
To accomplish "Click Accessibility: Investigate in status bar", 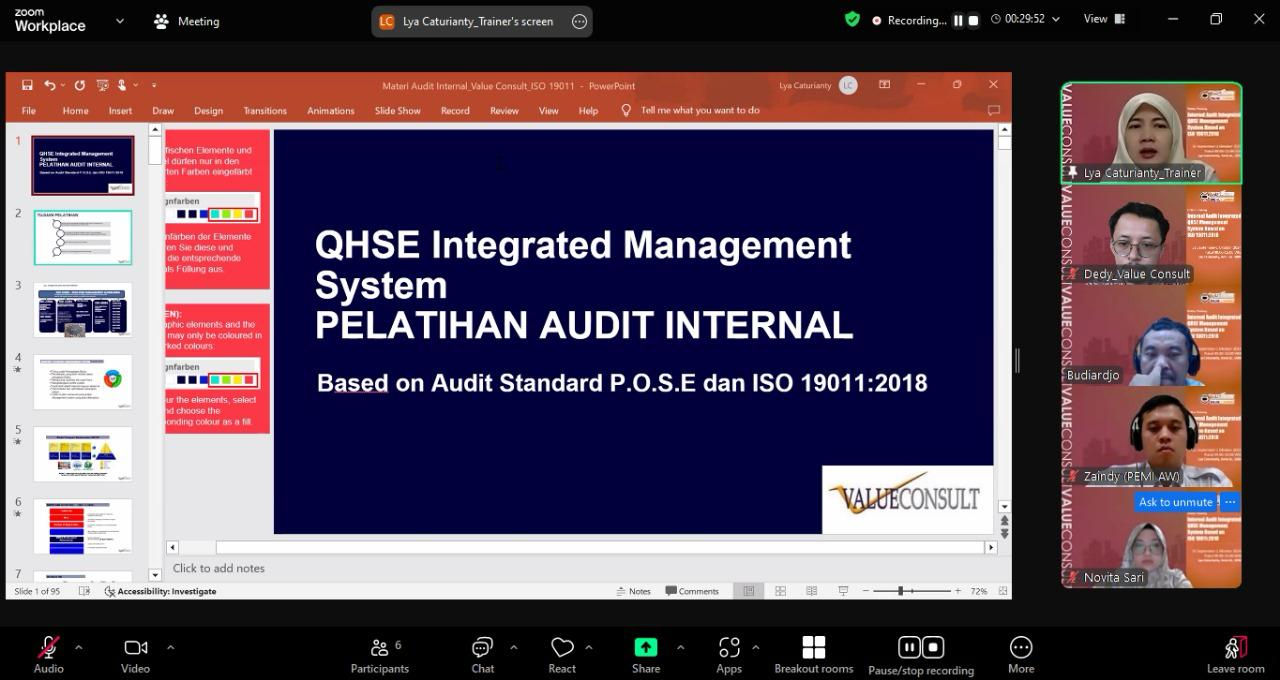I will point(160,591).
